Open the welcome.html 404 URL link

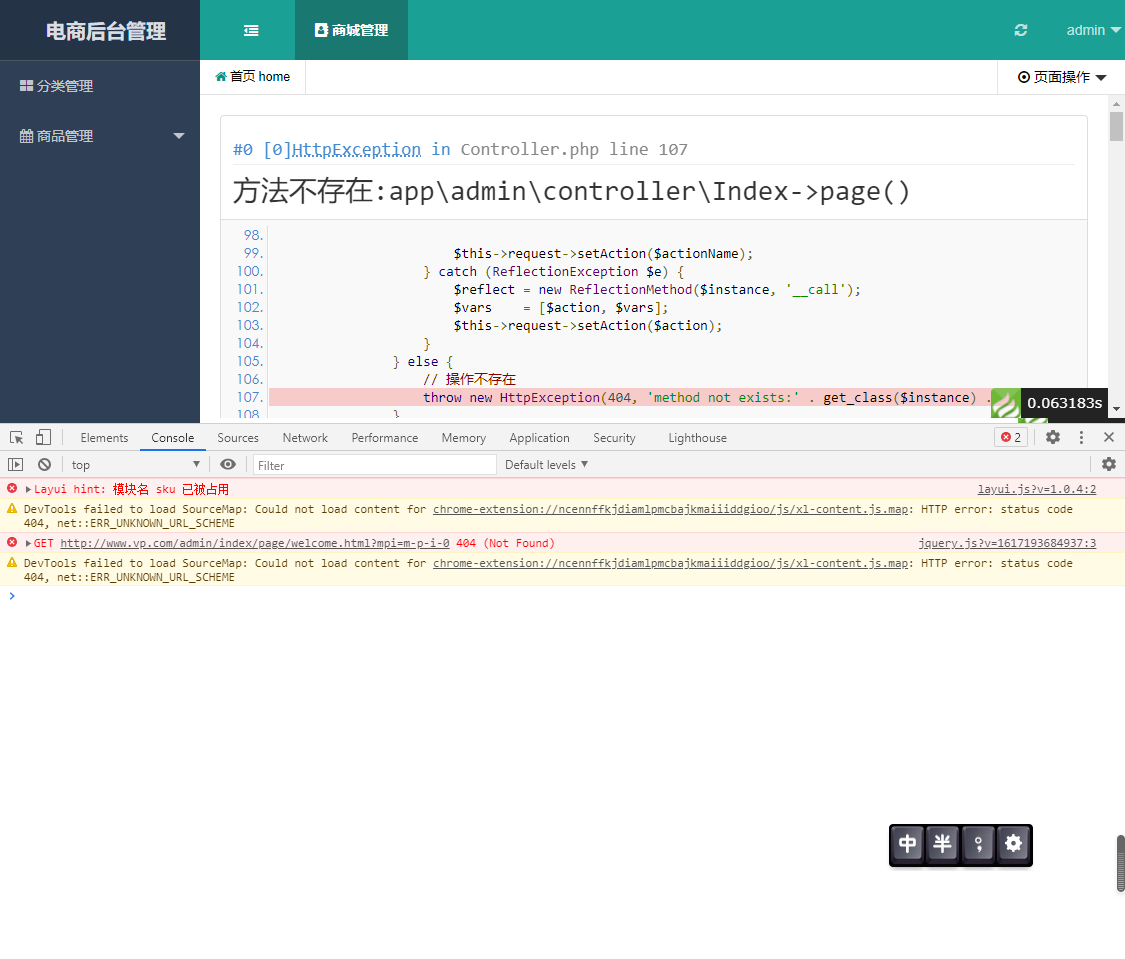(255, 544)
